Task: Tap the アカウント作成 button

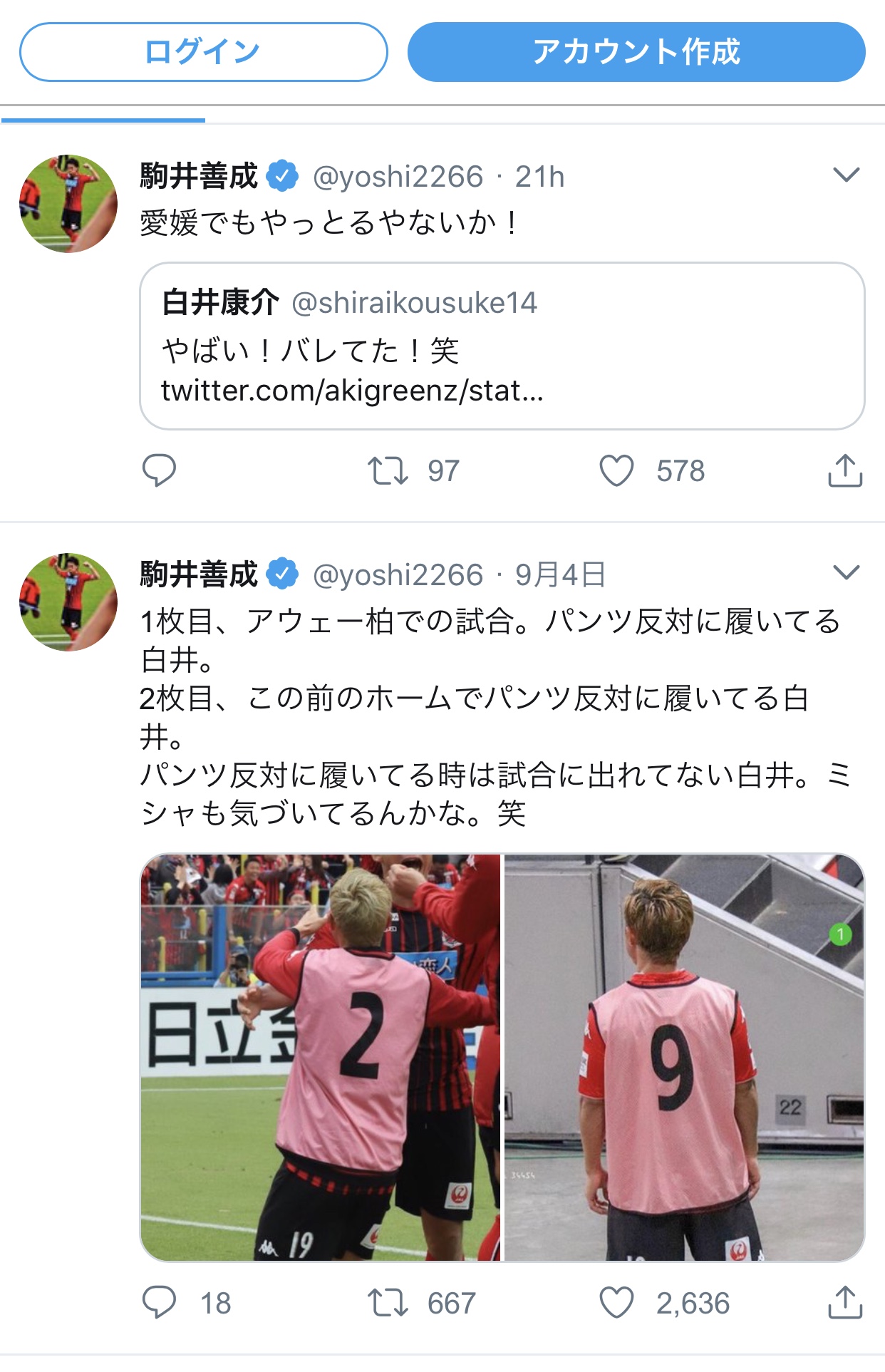Action: 636,52
